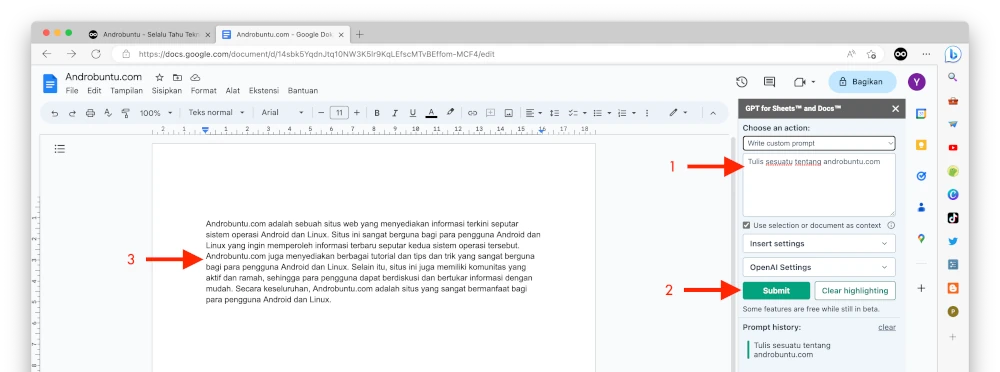The width and height of the screenshot is (1000, 372).
Task: Open the Bantuan menu
Action: click(303, 91)
